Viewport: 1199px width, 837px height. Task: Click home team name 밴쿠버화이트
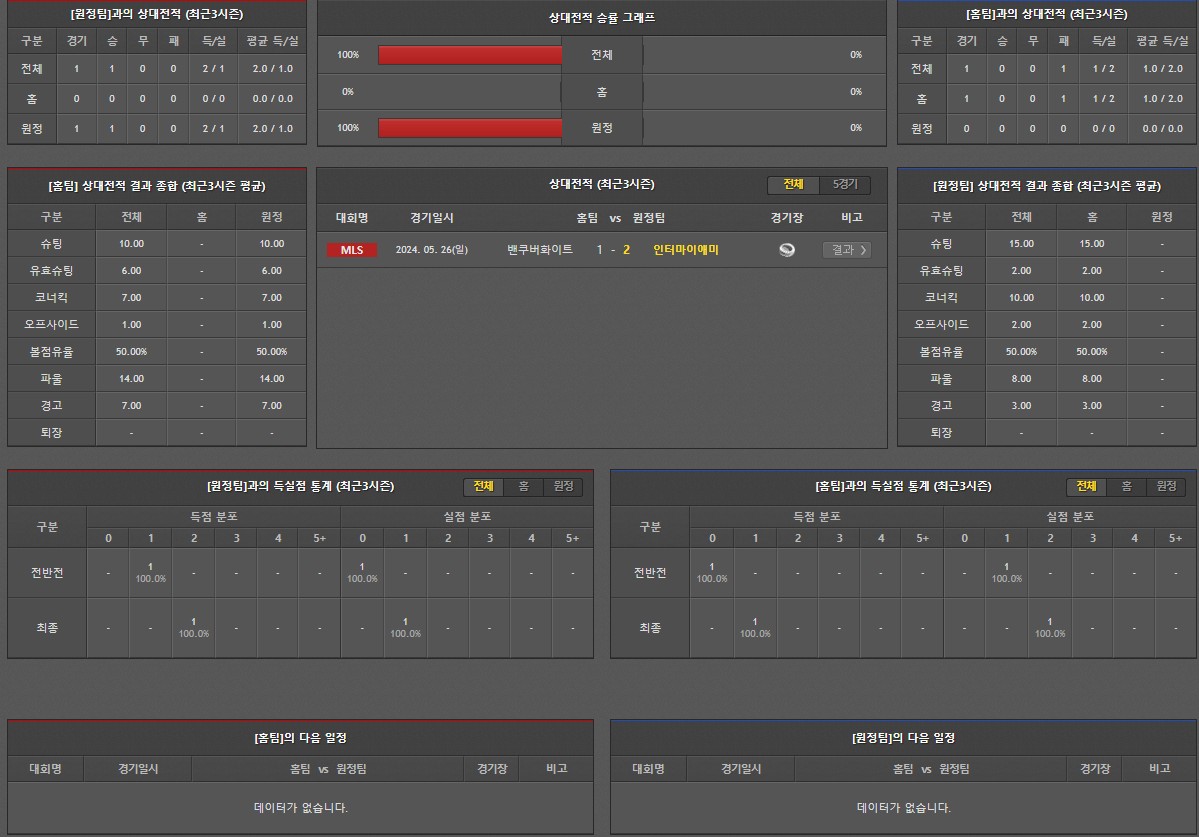(x=540, y=250)
